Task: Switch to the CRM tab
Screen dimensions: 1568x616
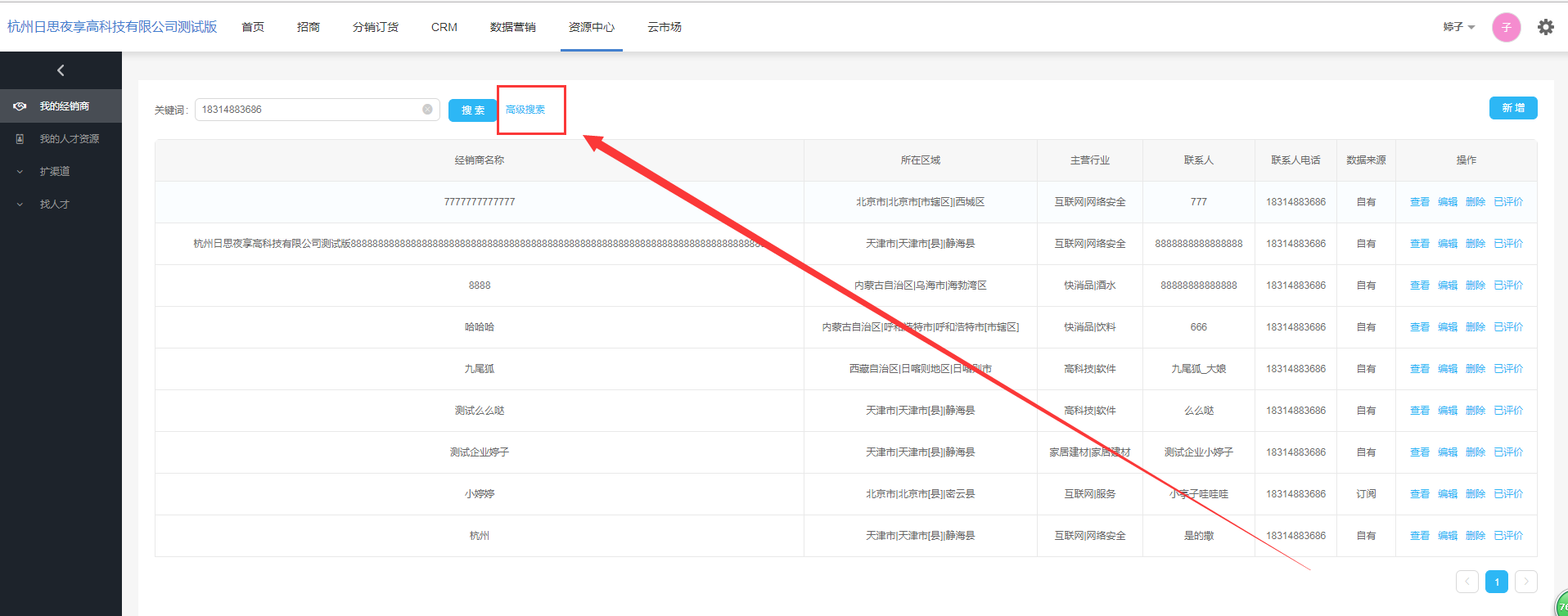Action: [444, 27]
